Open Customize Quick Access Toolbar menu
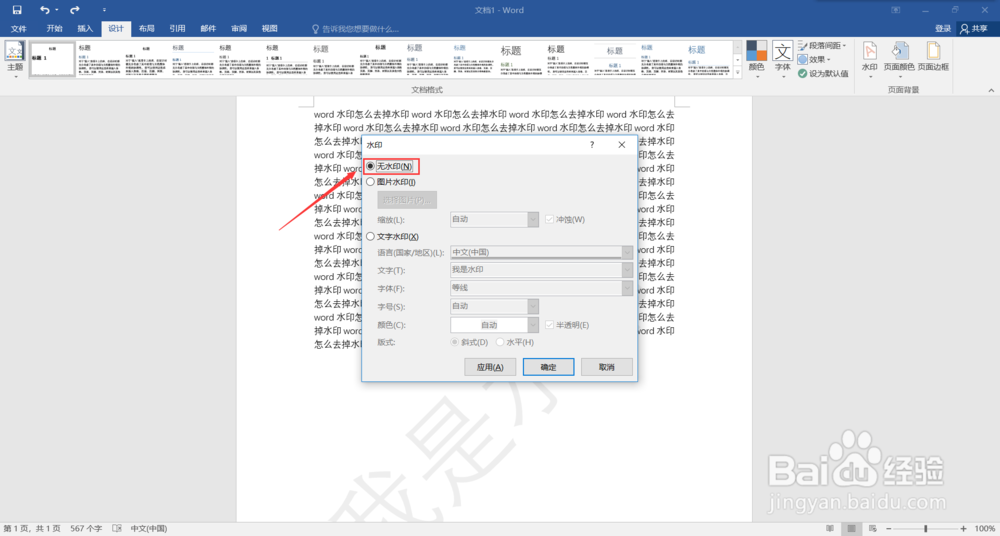This screenshot has height=536, width=1000. [104, 10]
